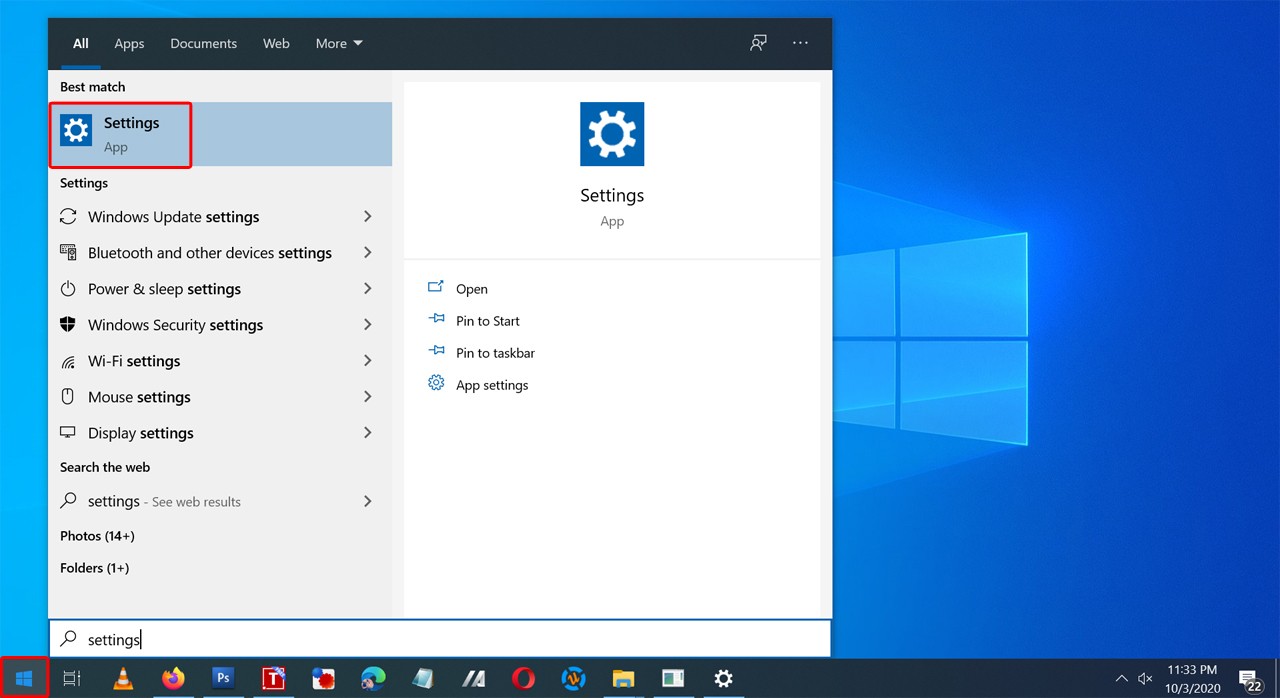Viewport: 1280px width, 698px height.
Task: Click 'Power & sleep settings' text
Action: [x=165, y=289]
